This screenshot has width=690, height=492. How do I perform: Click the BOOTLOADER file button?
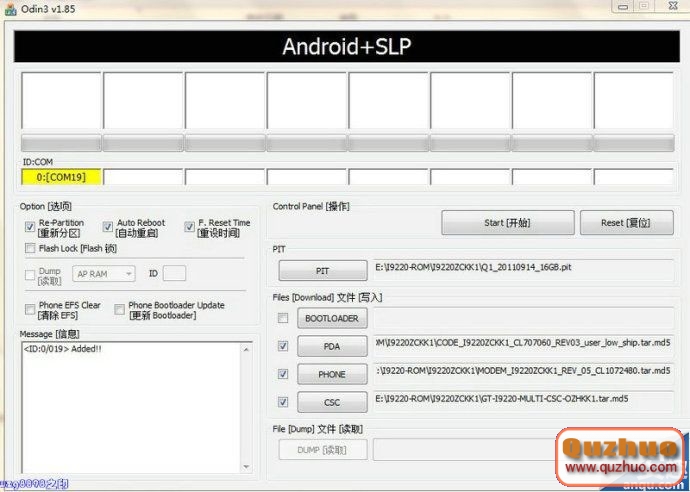[x=332, y=318]
